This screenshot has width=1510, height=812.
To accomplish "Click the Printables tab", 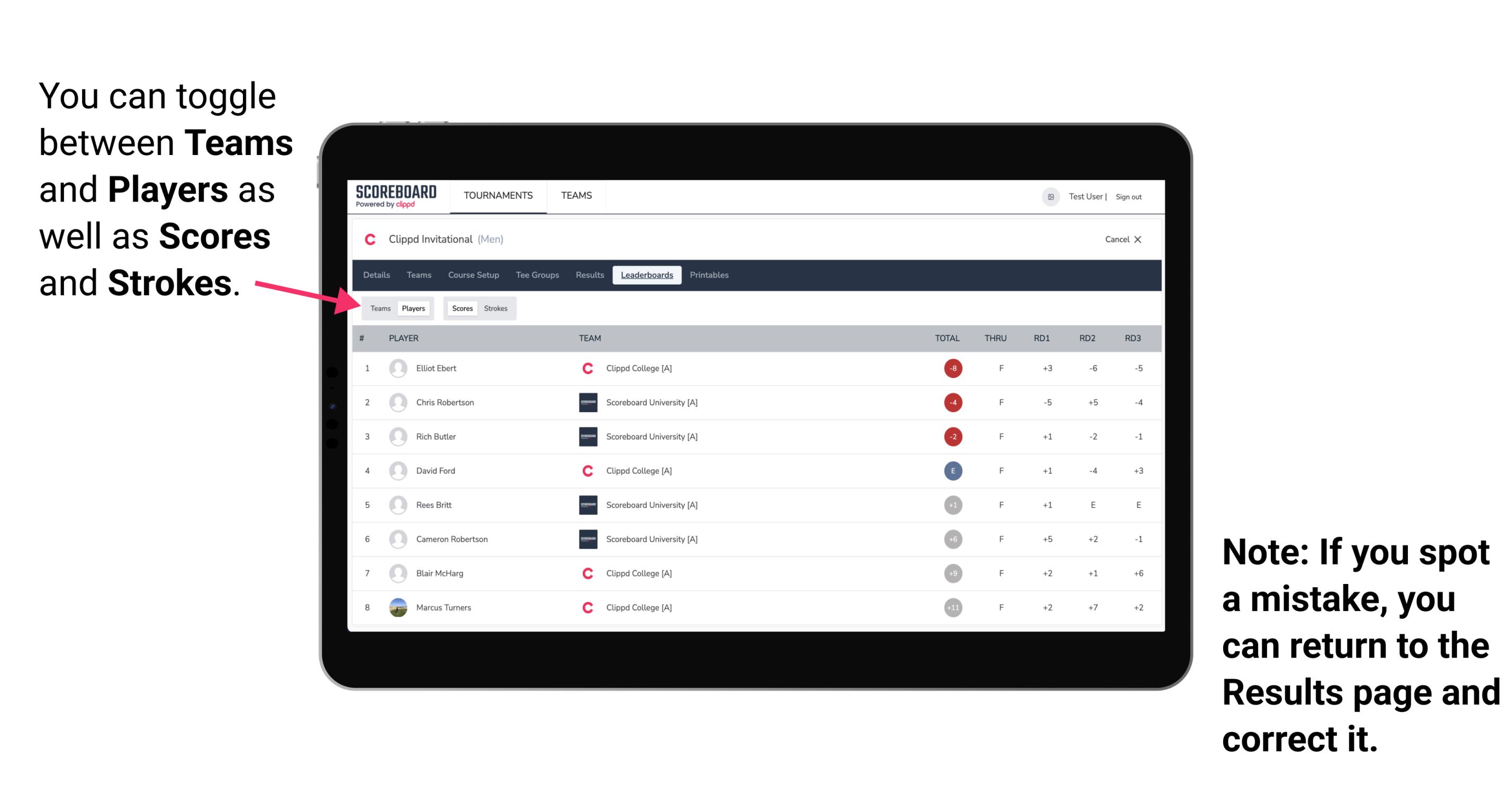I will coord(709,275).
